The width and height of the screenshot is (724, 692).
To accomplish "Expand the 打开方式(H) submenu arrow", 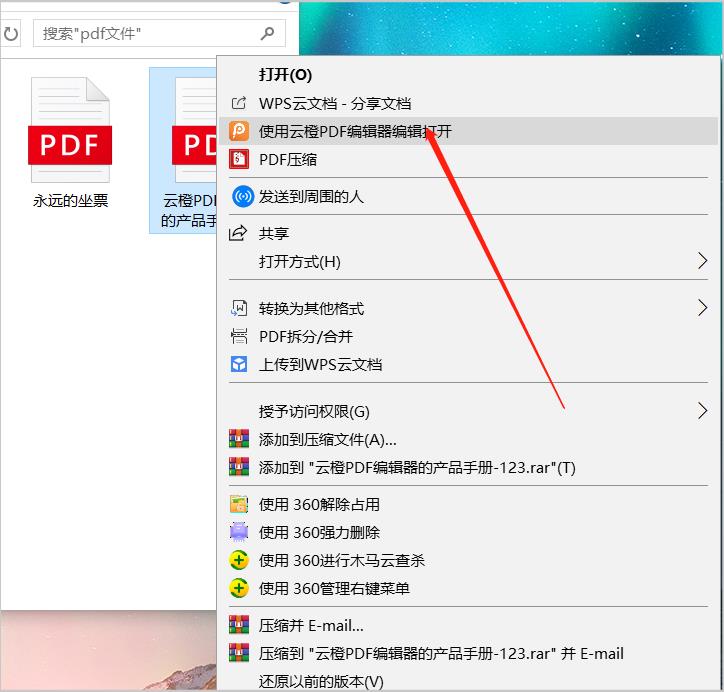I will click(702, 261).
